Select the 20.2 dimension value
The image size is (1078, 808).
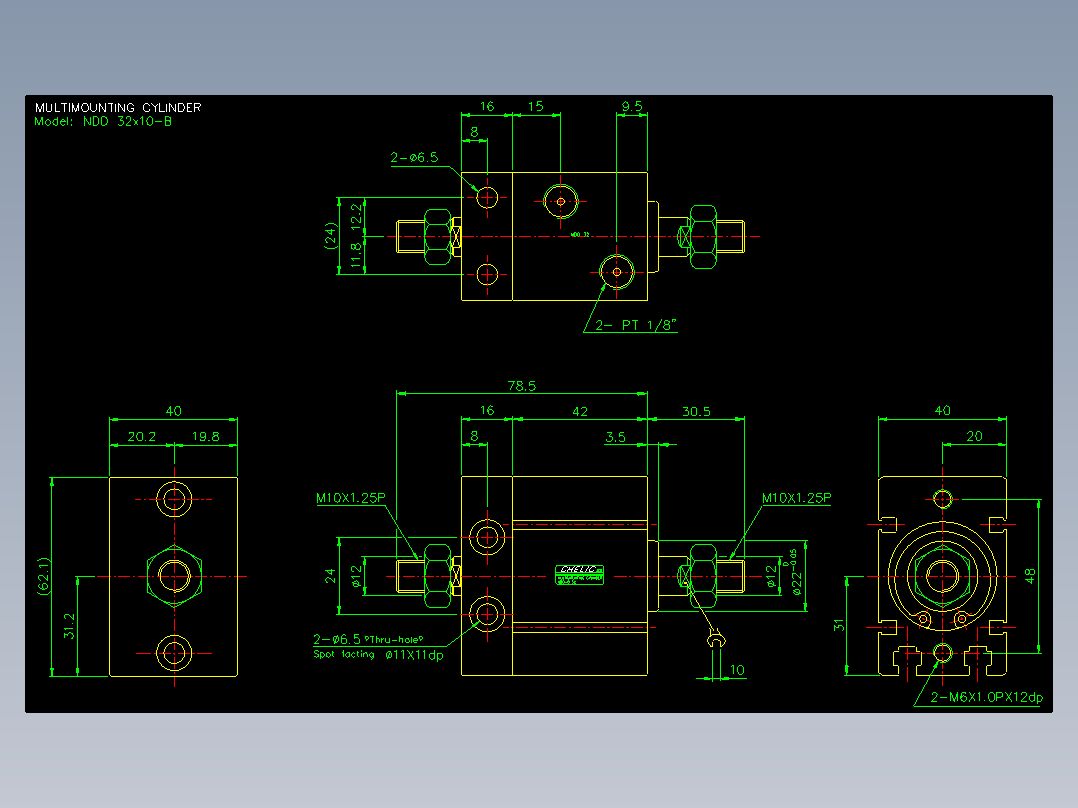(x=142, y=437)
